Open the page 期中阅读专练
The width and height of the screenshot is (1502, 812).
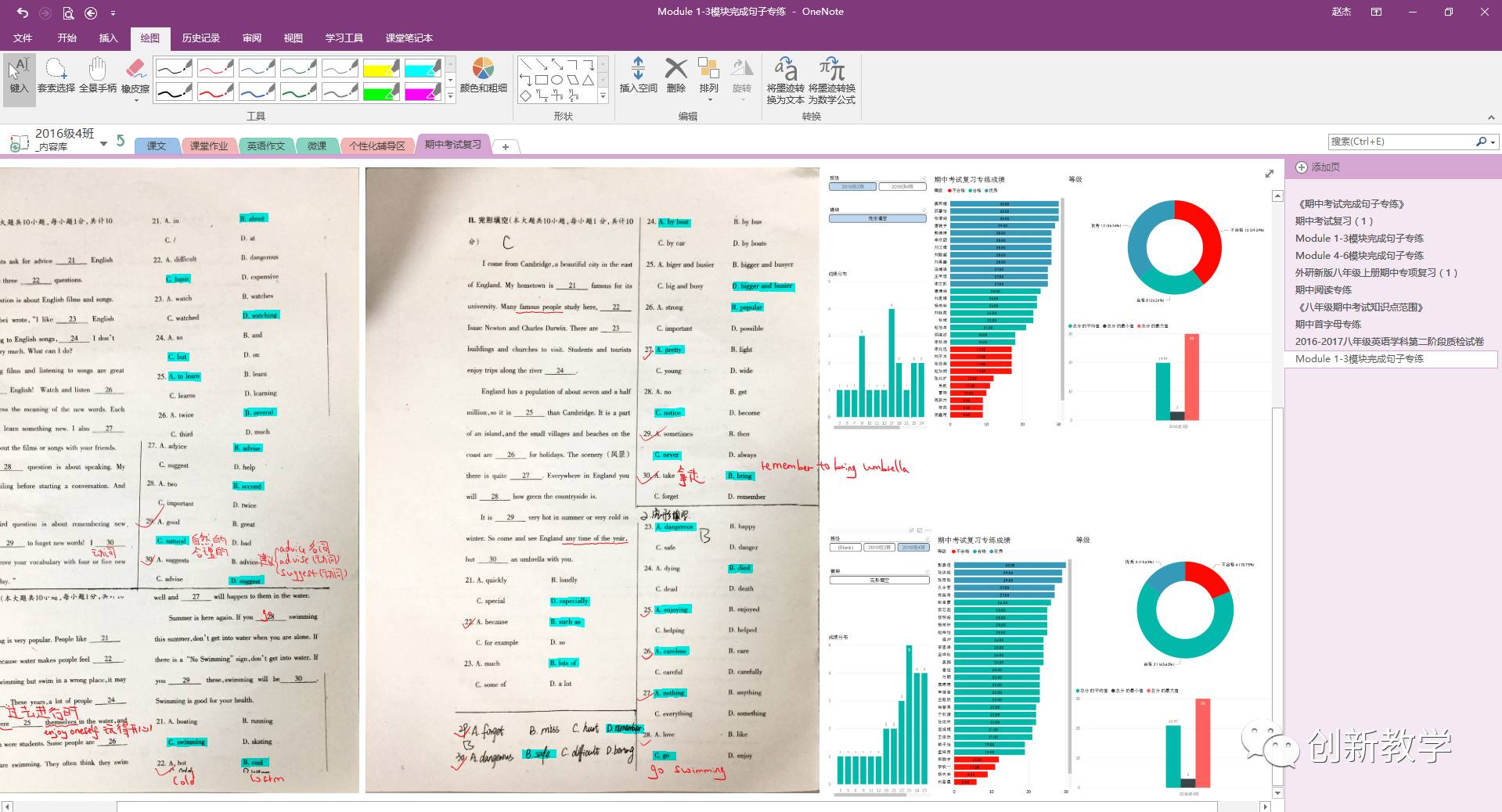pyautogui.click(x=1323, y=290)
